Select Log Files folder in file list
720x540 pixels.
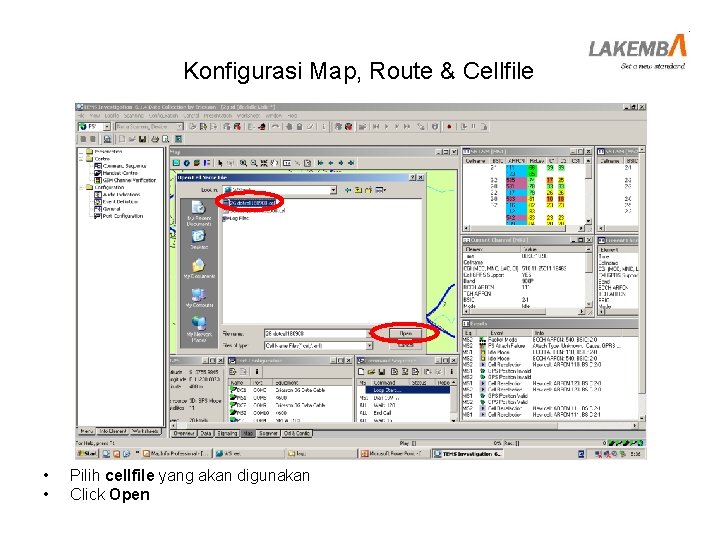[236, 219]
